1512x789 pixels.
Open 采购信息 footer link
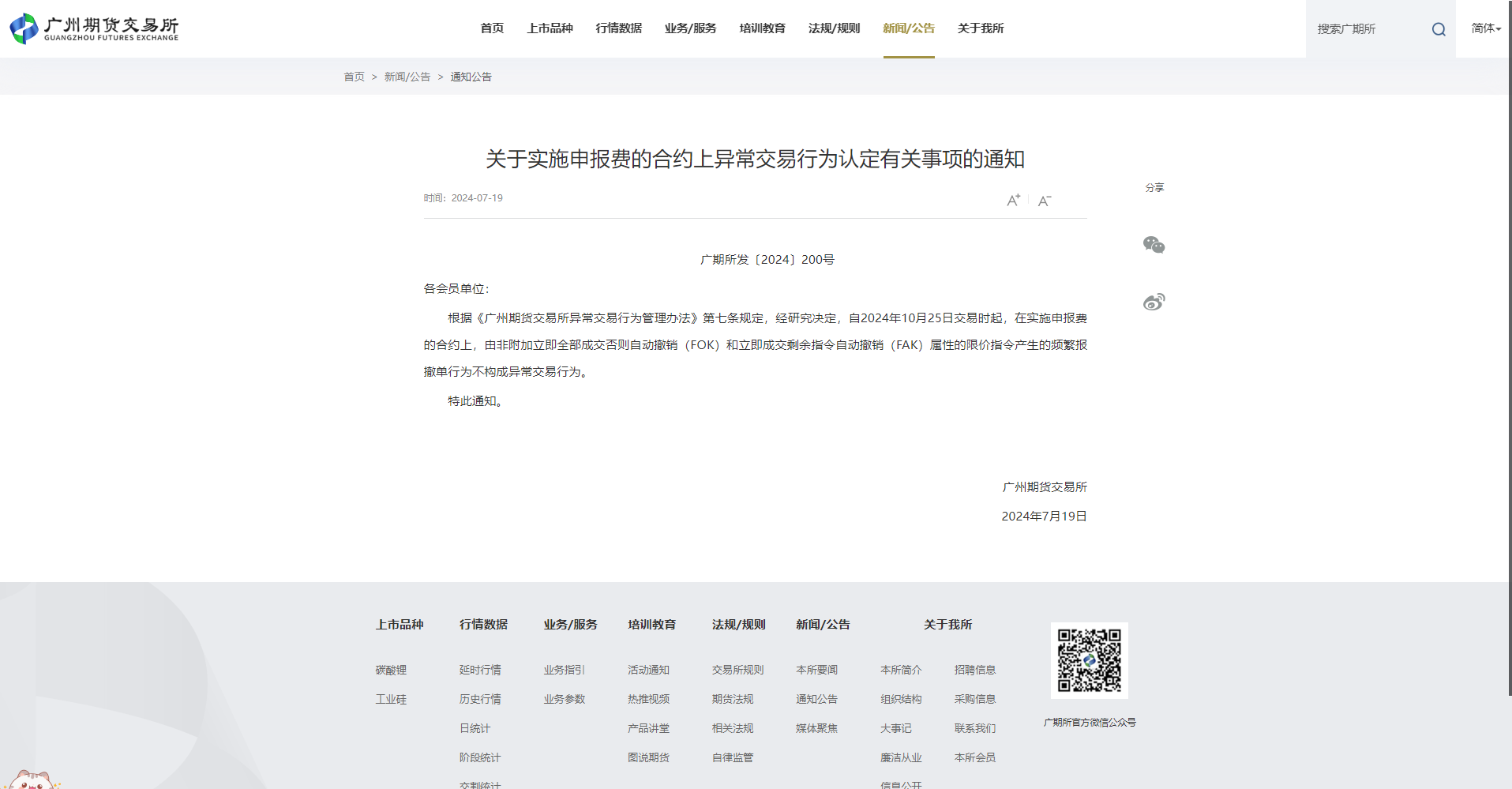[x=975, y=699]
